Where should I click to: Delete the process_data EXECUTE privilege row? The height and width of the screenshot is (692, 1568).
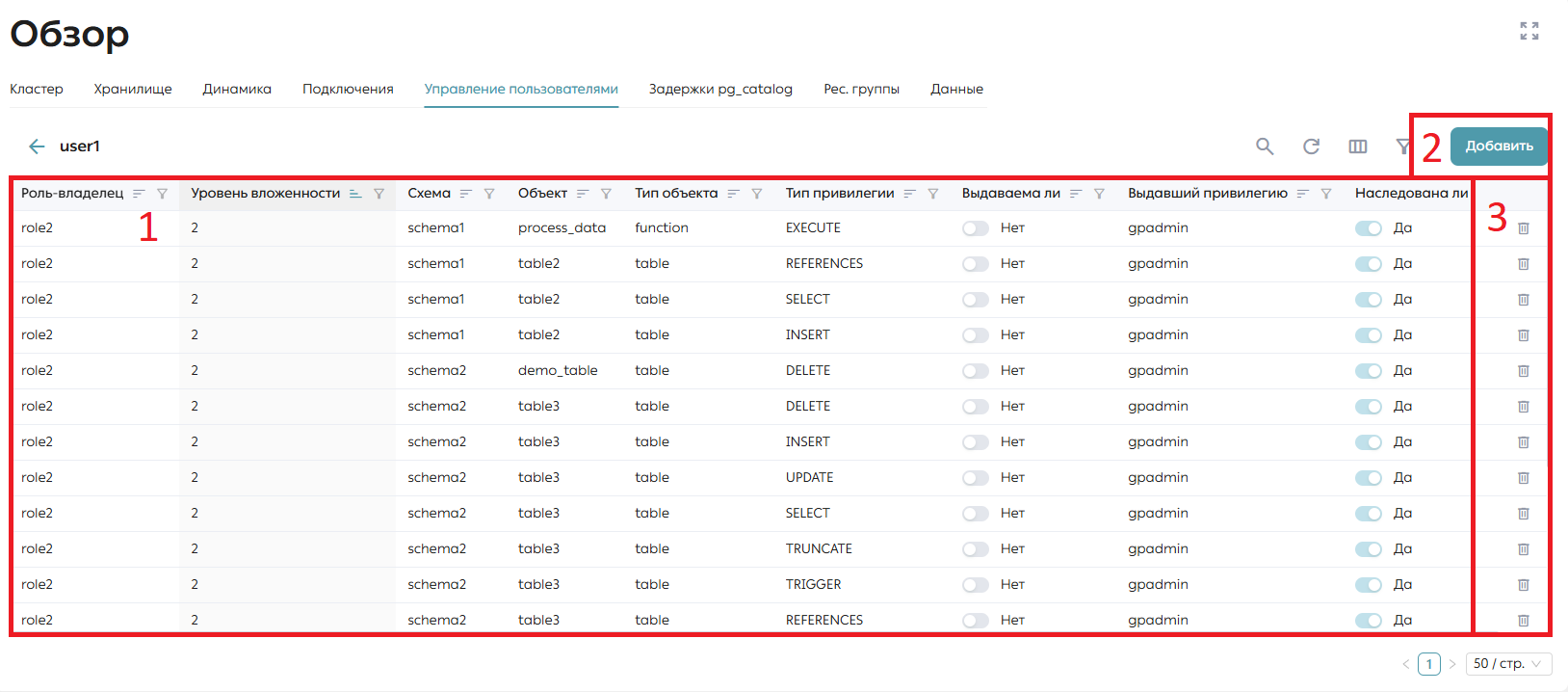pos(1524,228)
